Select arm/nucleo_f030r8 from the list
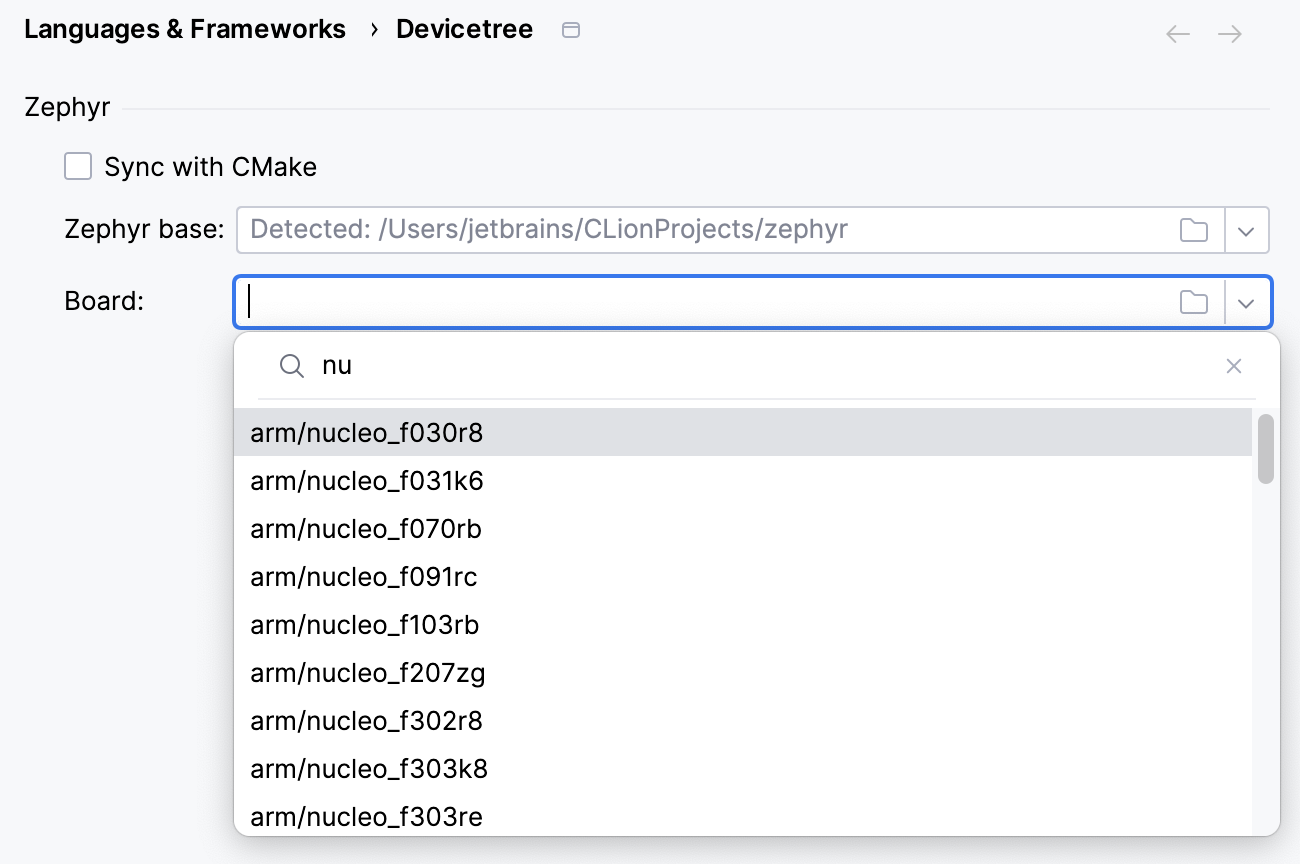 pos(367,433)
